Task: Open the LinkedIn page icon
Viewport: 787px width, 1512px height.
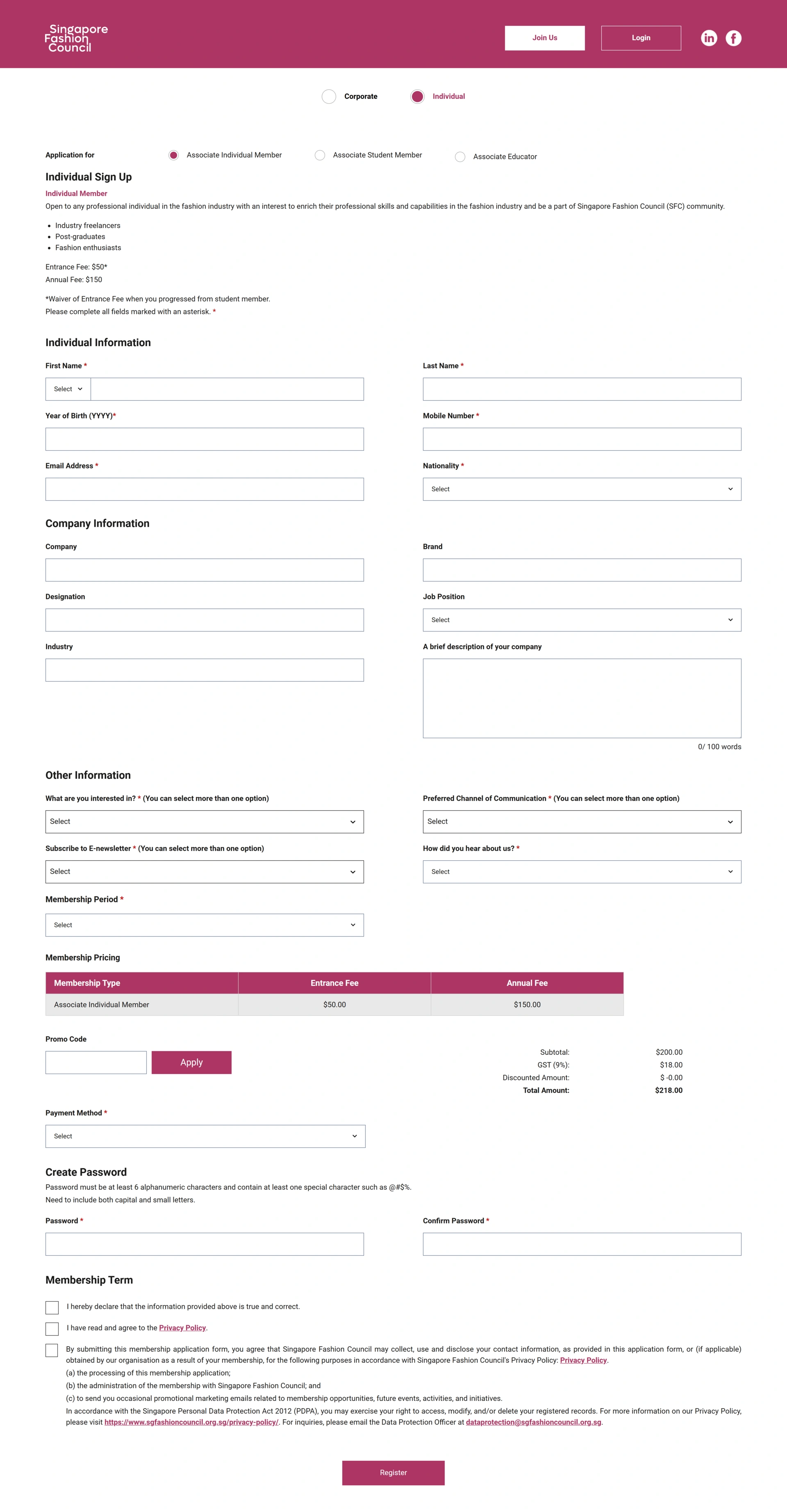Action: [x=708, y=38]
